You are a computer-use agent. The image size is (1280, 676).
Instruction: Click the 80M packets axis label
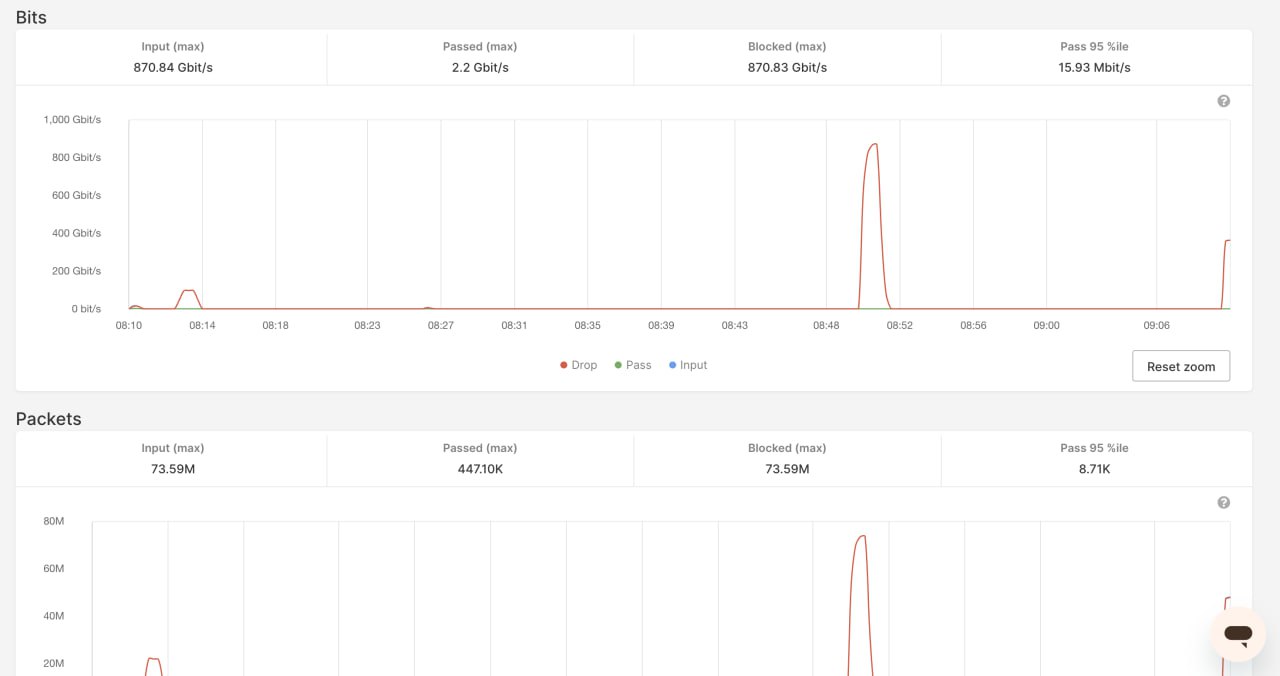tap(54, 521)
